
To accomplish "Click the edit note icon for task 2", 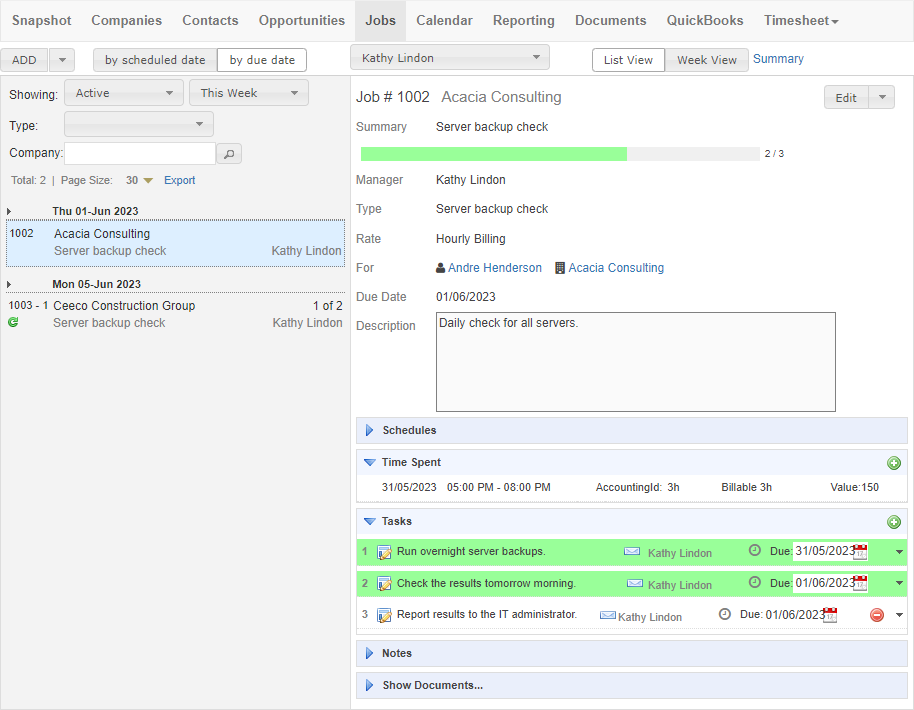I will [x=384, y=584].
